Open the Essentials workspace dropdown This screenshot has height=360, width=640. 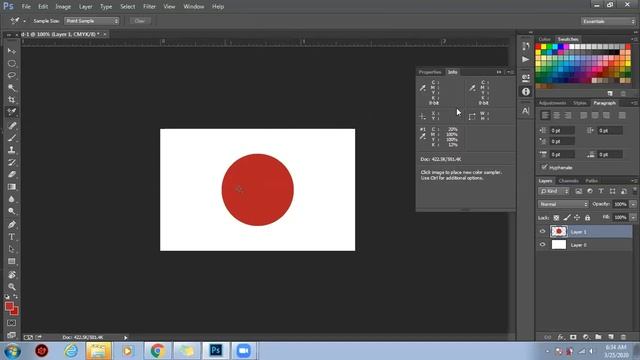pyautogui.click(x=609, y=21)
